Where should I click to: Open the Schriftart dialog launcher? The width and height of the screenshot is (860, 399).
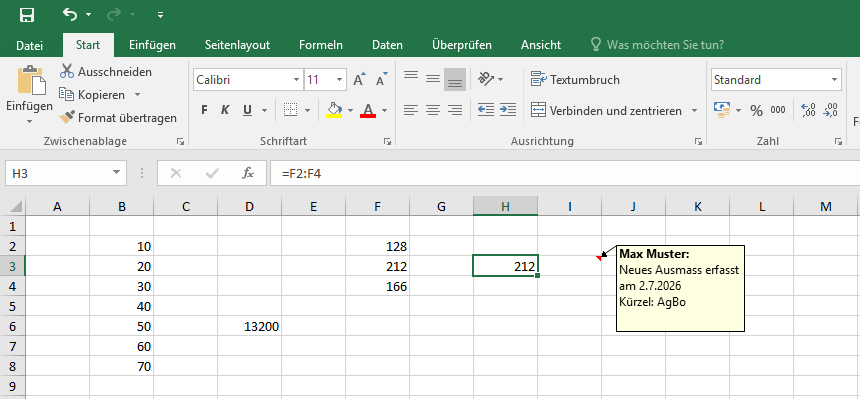pos(388,142)
